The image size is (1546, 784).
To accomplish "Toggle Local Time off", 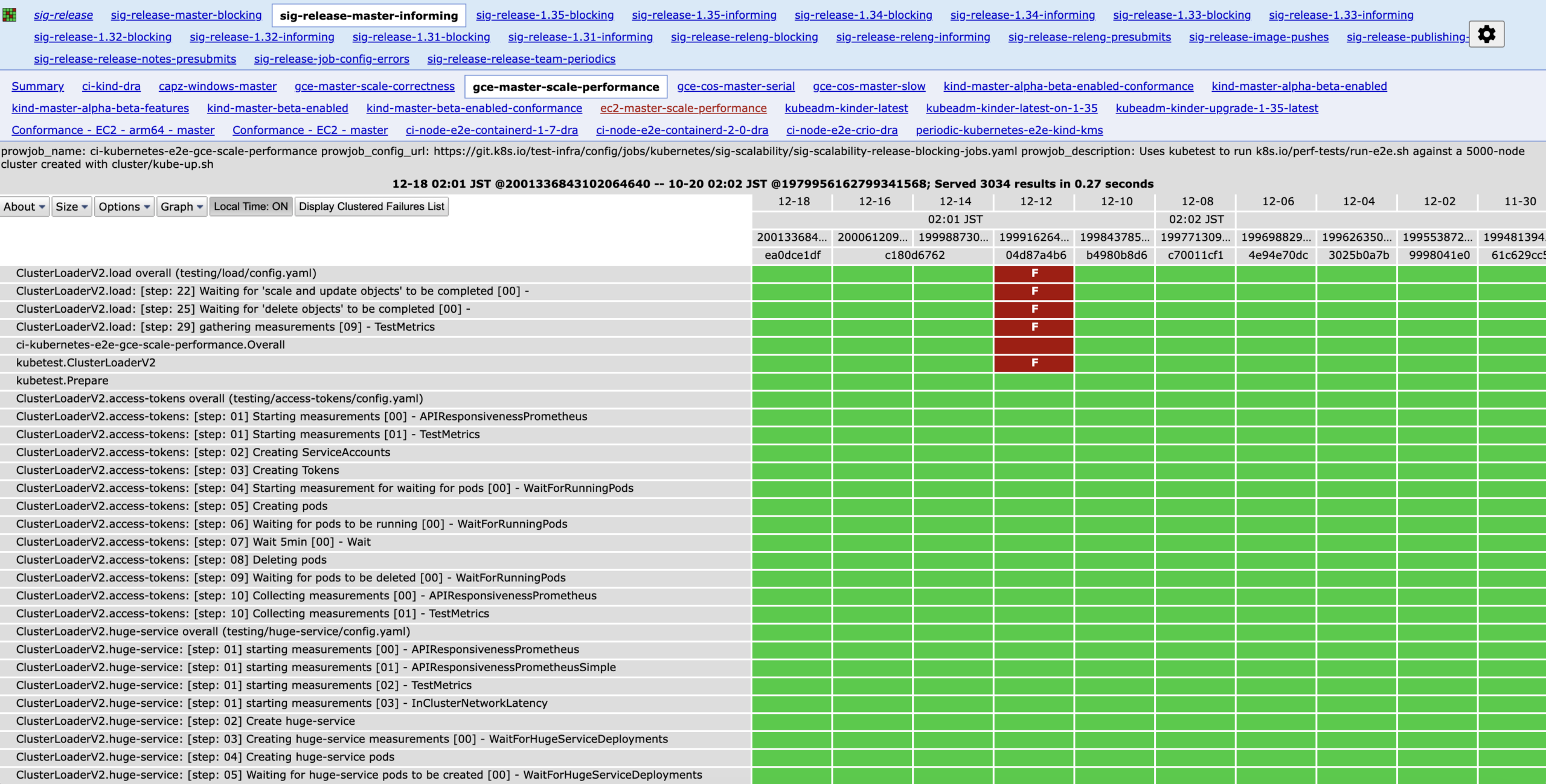I will [251, 206].
